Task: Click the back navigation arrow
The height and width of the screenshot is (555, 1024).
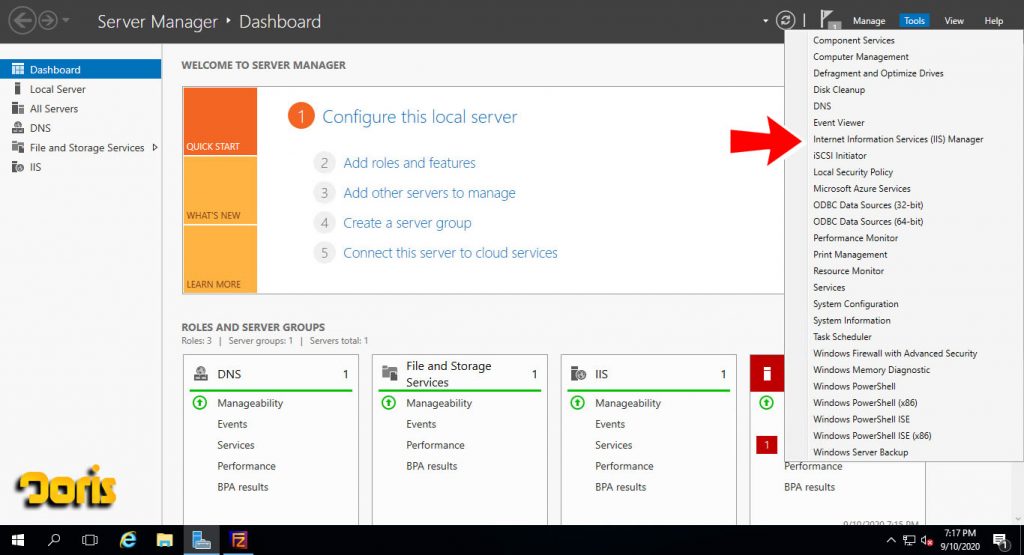Action: (22, 21)
